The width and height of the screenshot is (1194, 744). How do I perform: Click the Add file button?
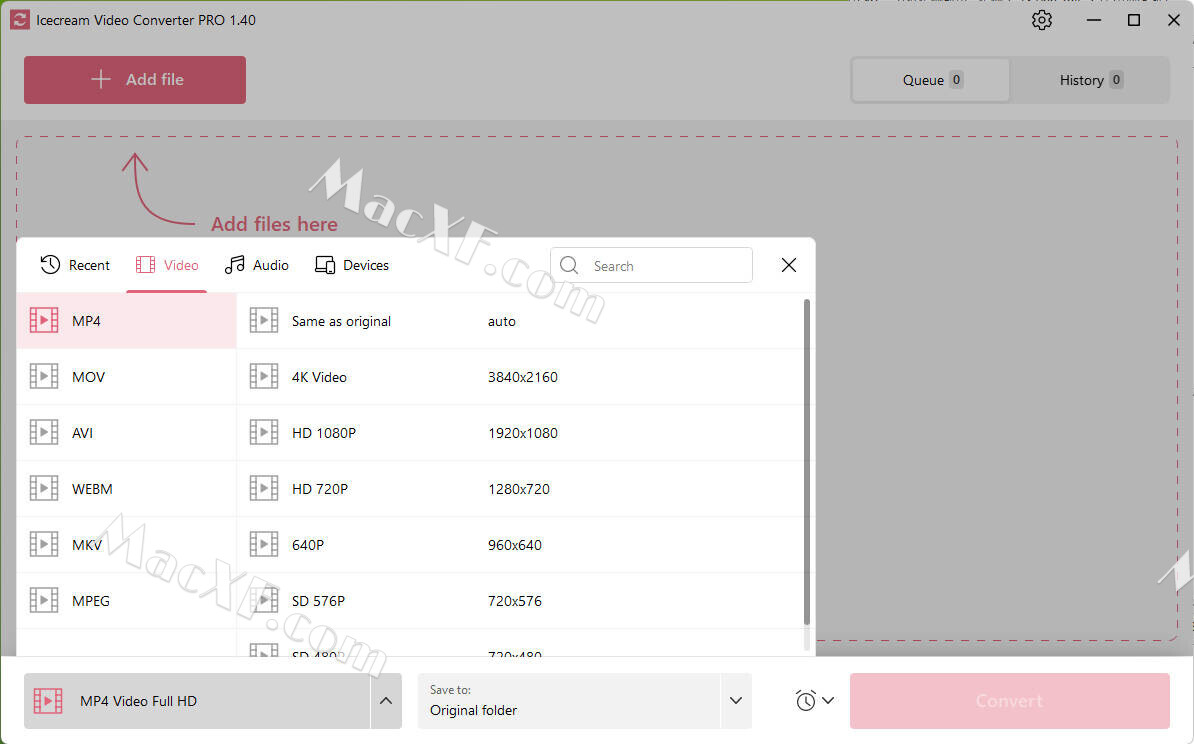[135, 79]
